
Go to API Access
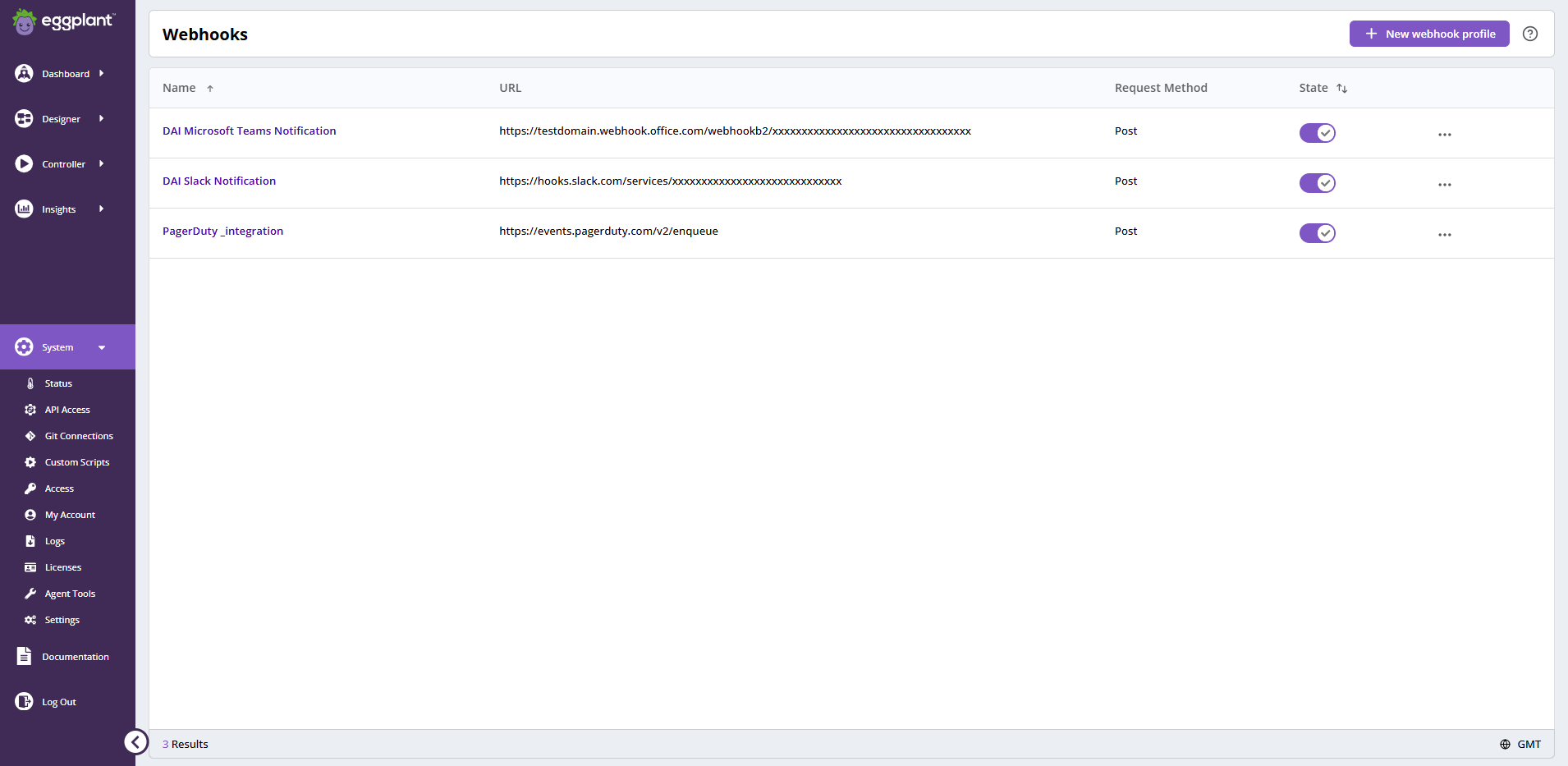pos(67,410)
